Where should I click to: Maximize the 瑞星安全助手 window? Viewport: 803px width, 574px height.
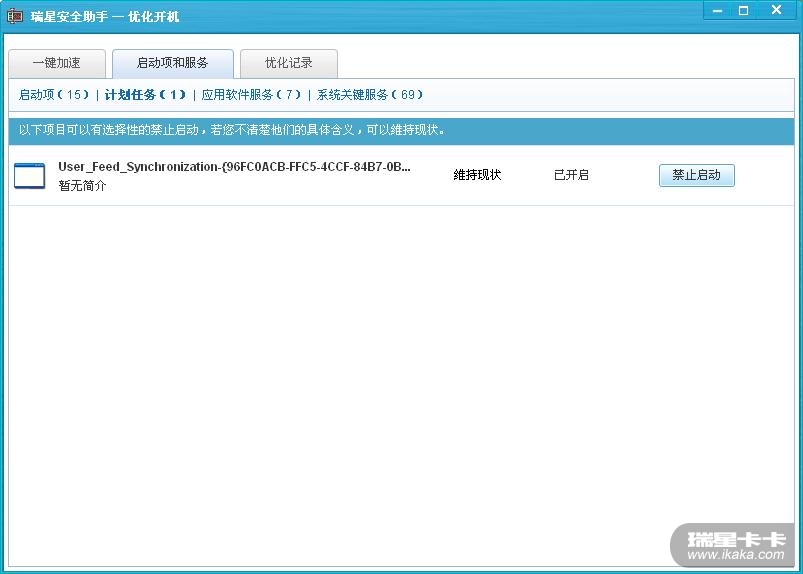[x=744, y=11]
